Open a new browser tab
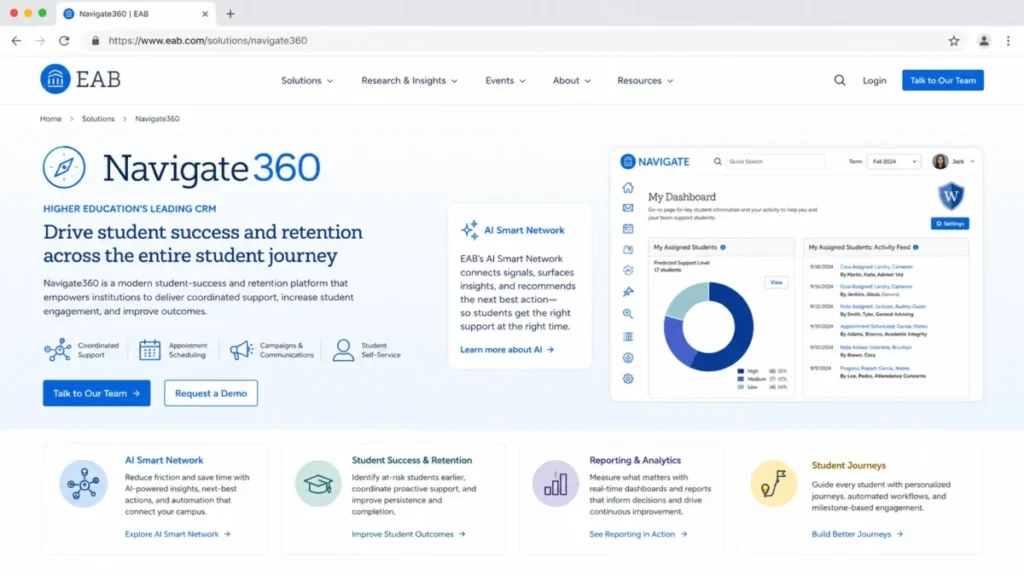 coord(230,14)
